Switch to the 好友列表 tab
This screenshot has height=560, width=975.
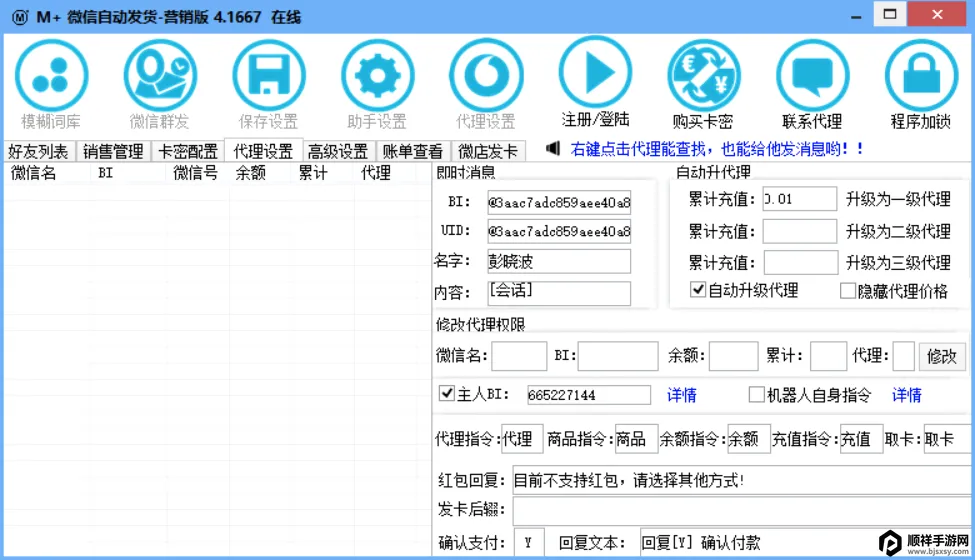(39, 151)
